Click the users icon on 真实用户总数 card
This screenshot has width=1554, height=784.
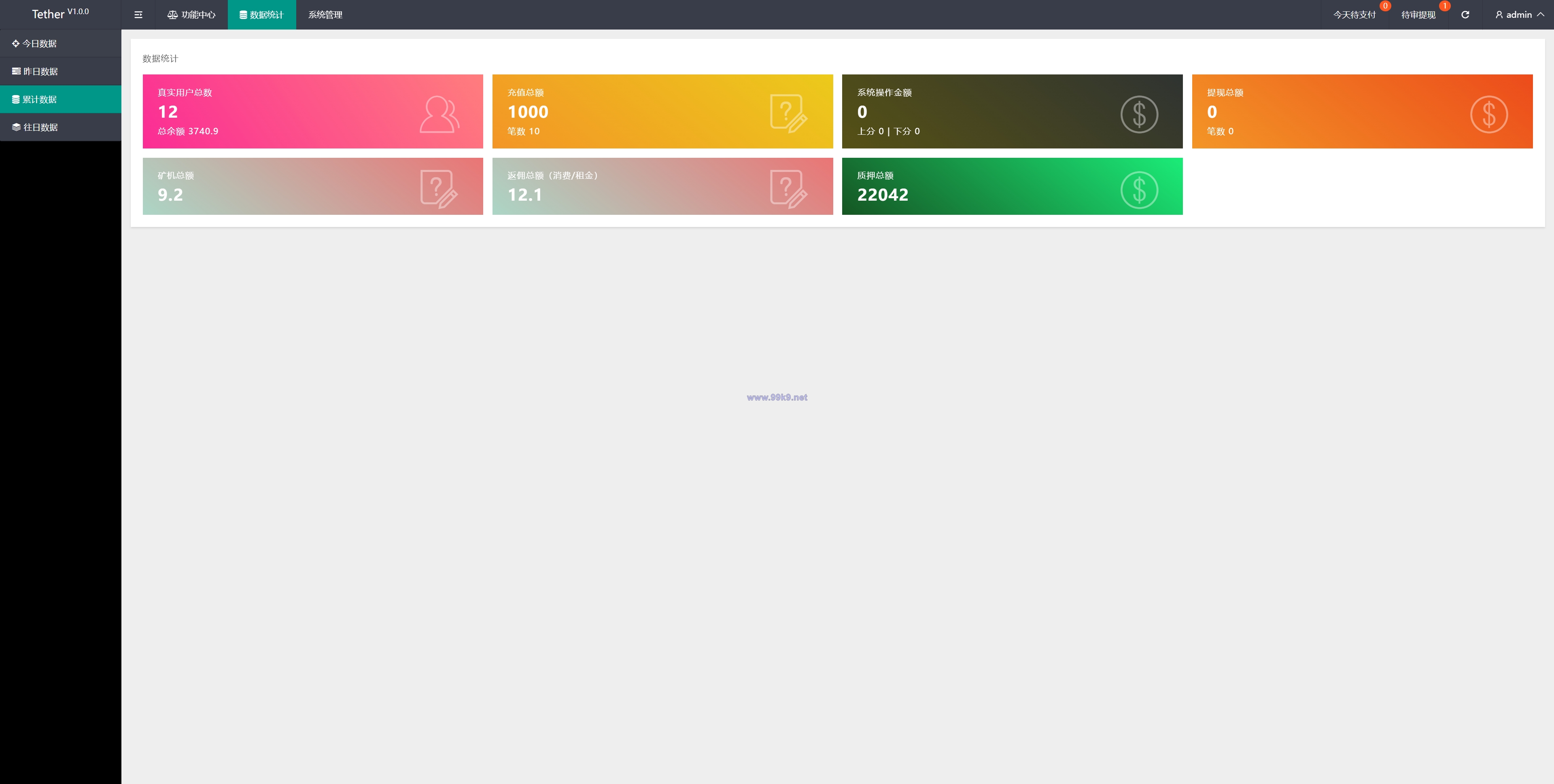(439, 114)
